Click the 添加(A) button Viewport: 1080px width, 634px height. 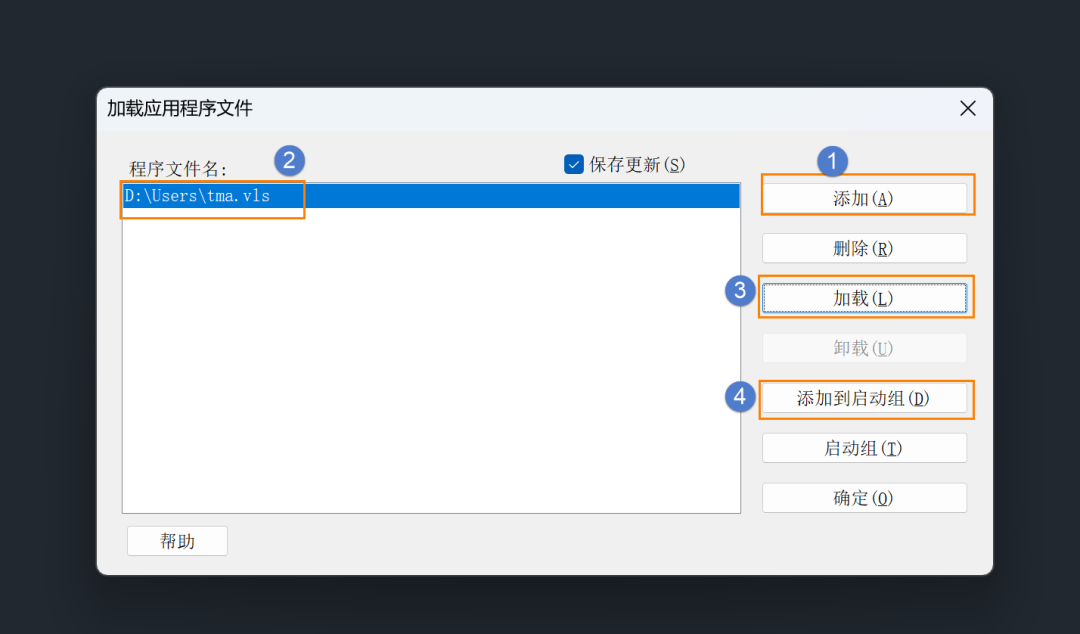(864, 198)
